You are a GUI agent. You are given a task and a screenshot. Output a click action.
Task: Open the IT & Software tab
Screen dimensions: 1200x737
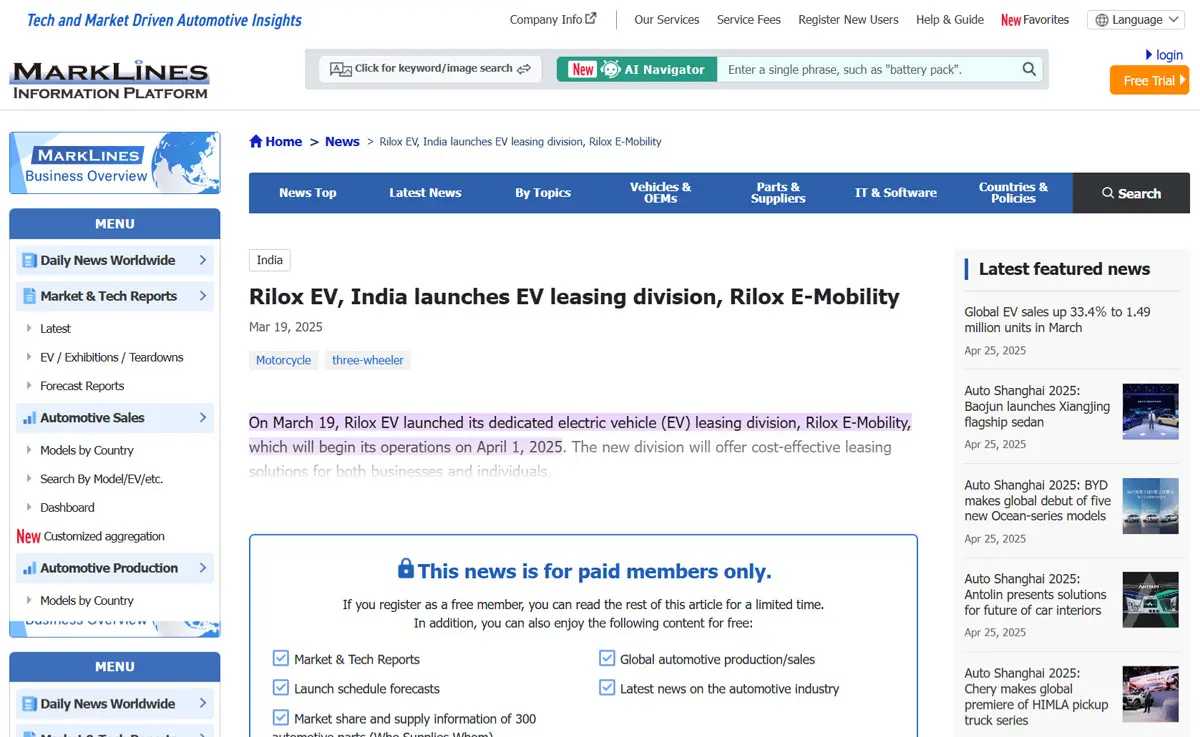pyautogui.click(x=896, y=193)
